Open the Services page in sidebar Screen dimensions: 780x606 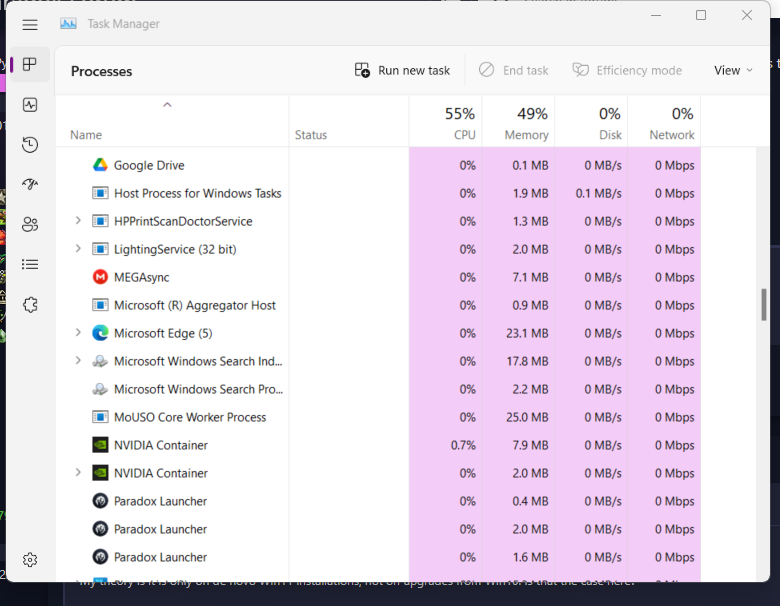click(30, 304)
